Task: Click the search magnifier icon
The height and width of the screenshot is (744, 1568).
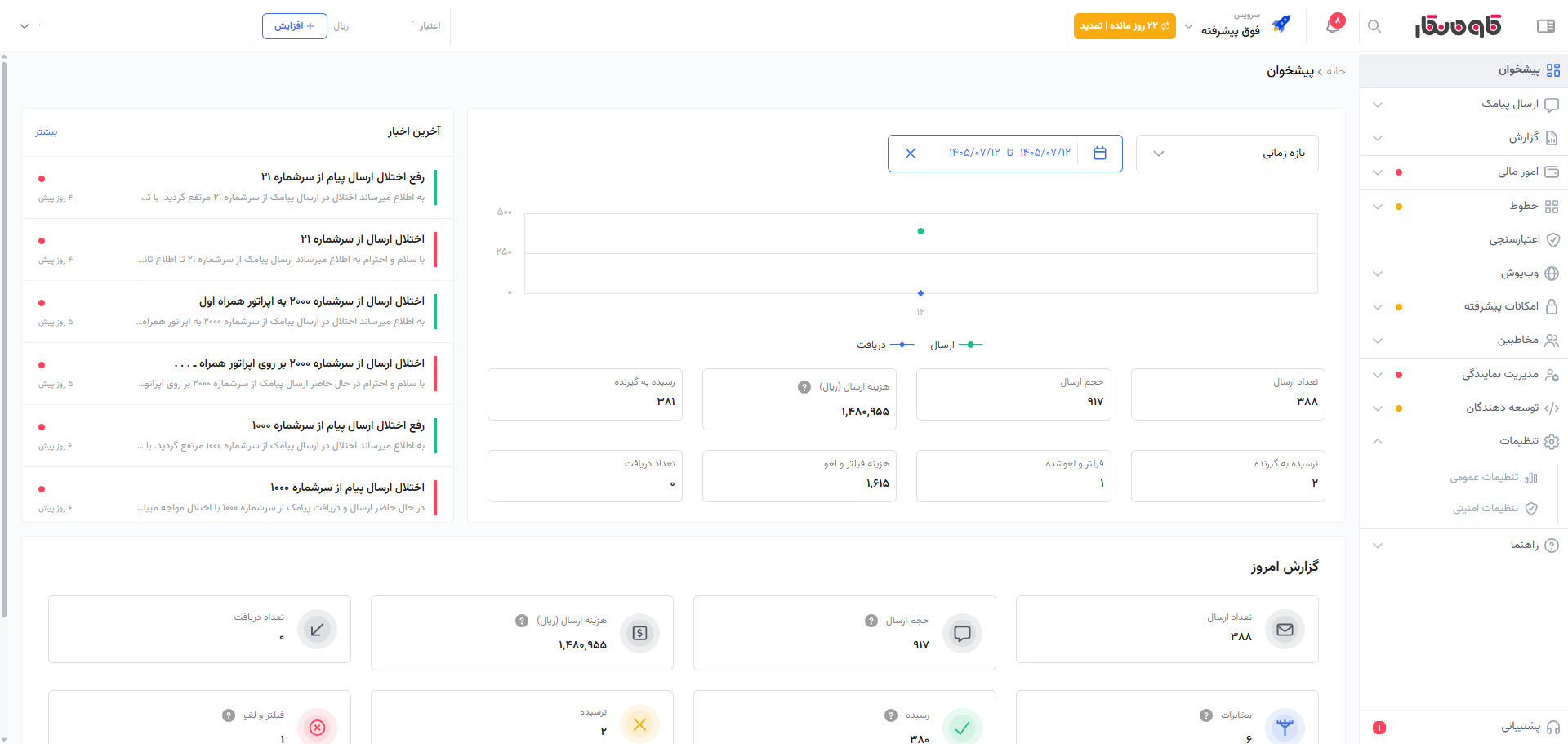Action: [x=1374, y=26]
